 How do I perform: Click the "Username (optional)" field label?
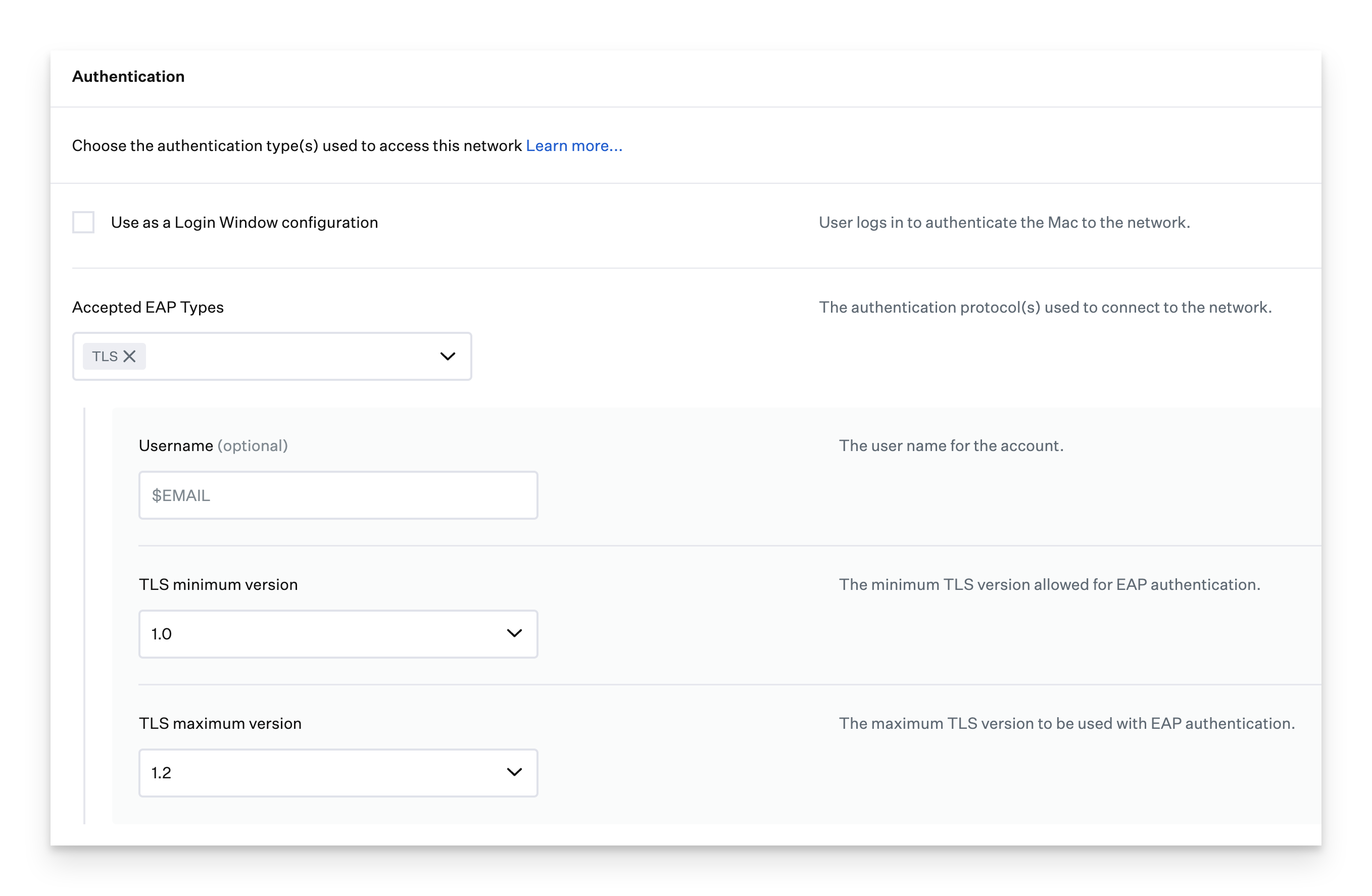[x=213, y=446]
